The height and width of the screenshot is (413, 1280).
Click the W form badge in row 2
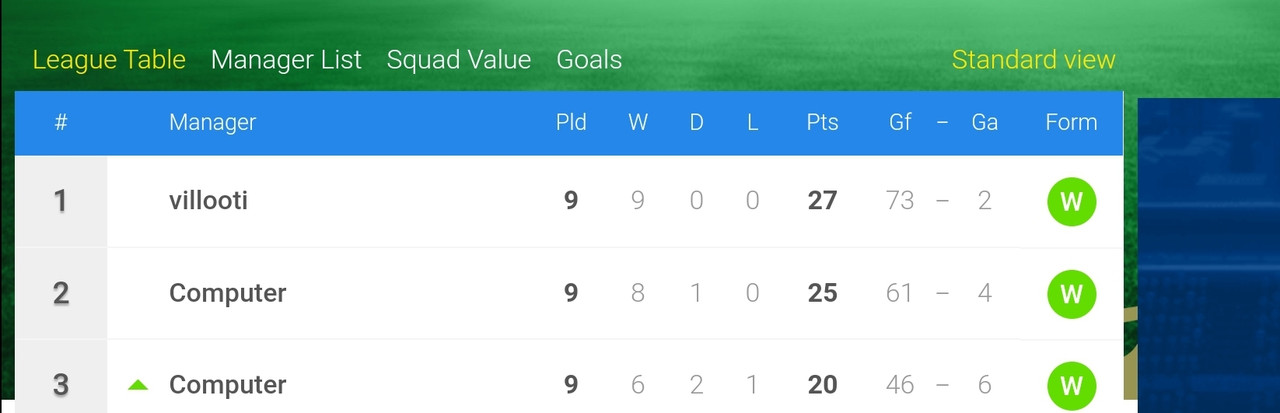[x=1071, y=294]
